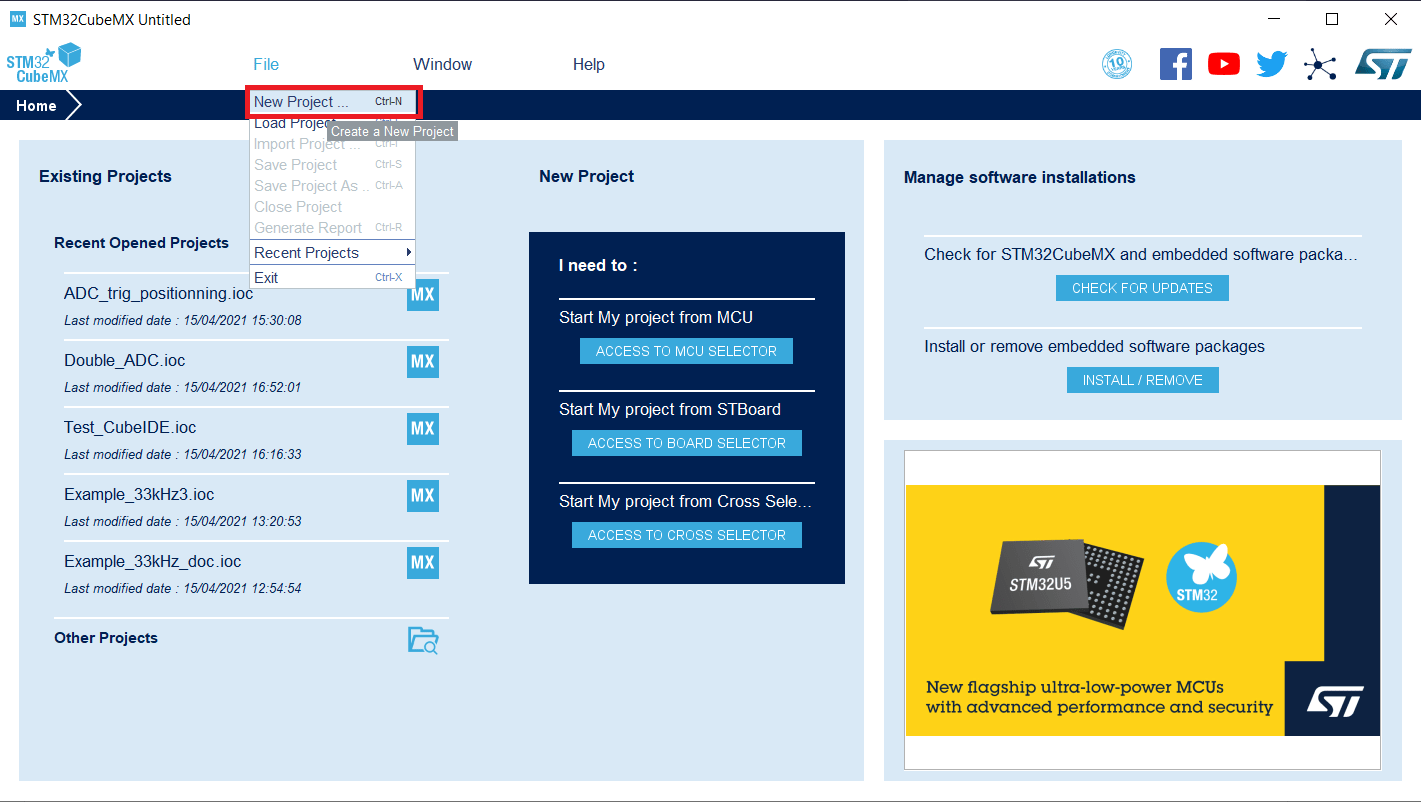This screenshot has height=802, width=1421.
Task: Select Double_ADC.ioc project name
Action: 125,361
